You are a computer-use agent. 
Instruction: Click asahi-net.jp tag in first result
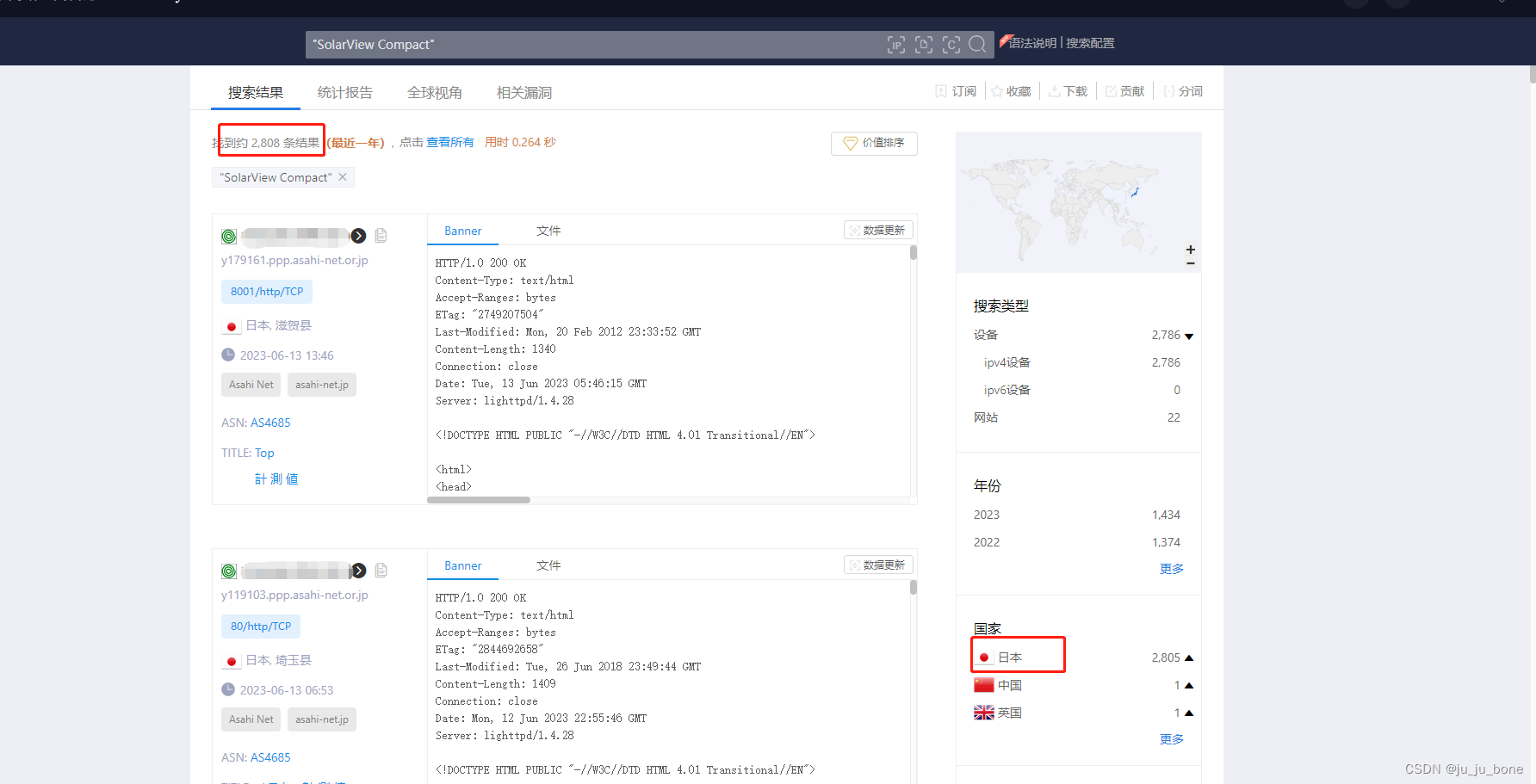click(322, 385)
